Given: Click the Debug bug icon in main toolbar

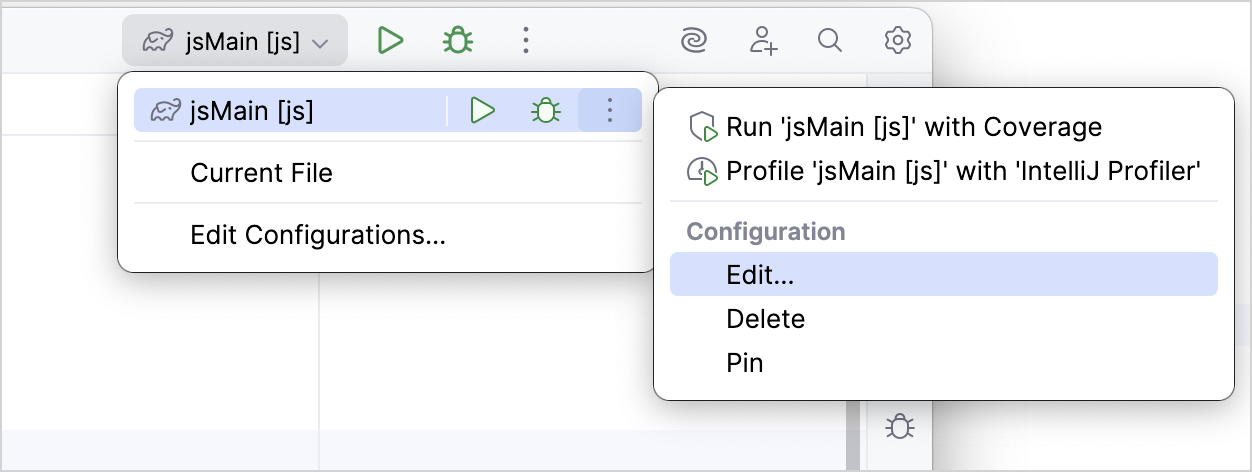Looking at the screenshot, I should click(458, 41).
